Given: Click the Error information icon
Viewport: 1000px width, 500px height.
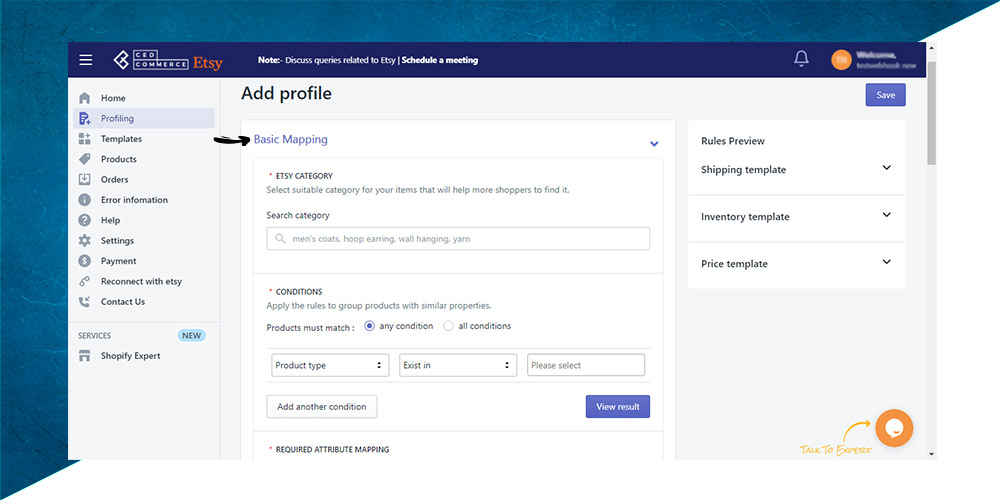Looking at the screenshot, I should coord(84,200).
